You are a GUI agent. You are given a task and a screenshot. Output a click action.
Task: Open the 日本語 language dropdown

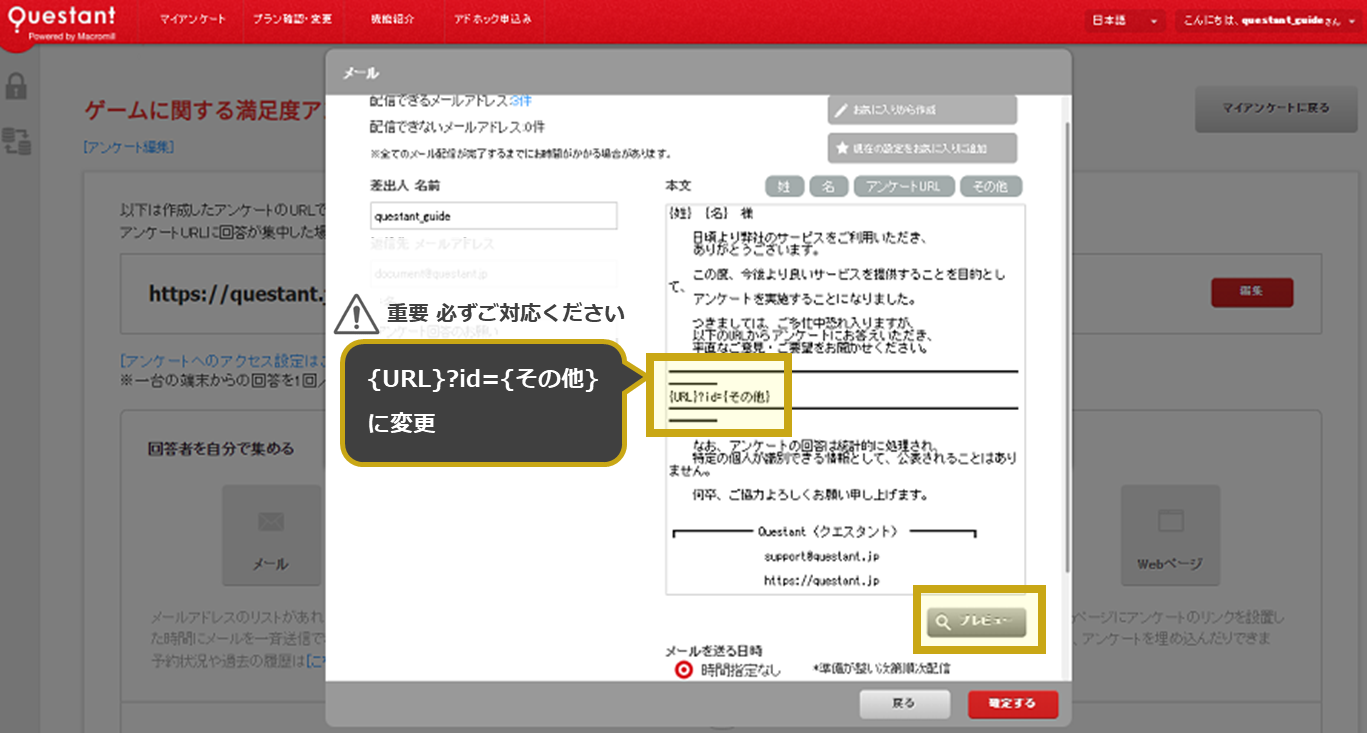click(1124, 19)
